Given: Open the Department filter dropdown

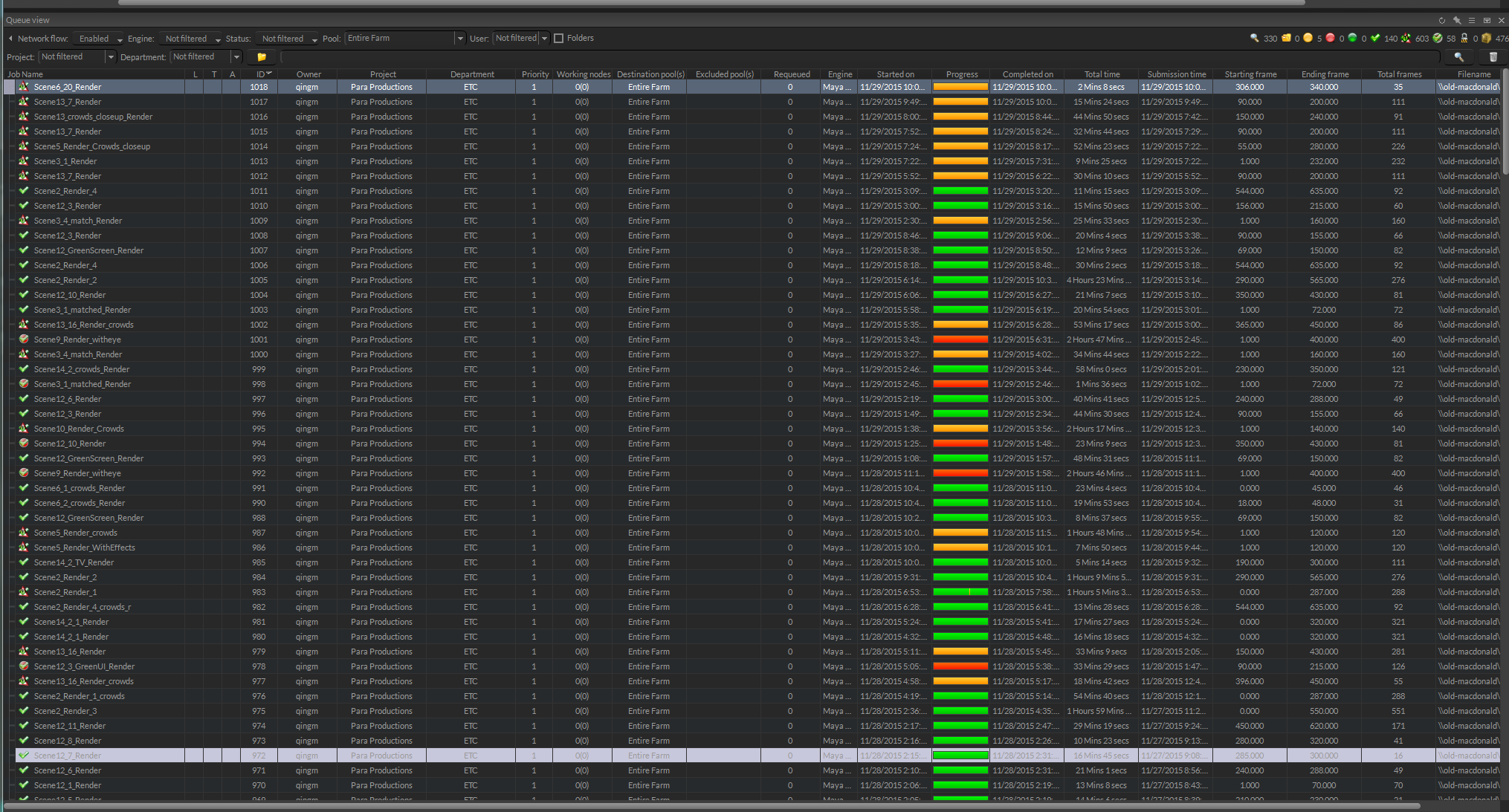Looking at the screenshot, I should tap(206, 56).
